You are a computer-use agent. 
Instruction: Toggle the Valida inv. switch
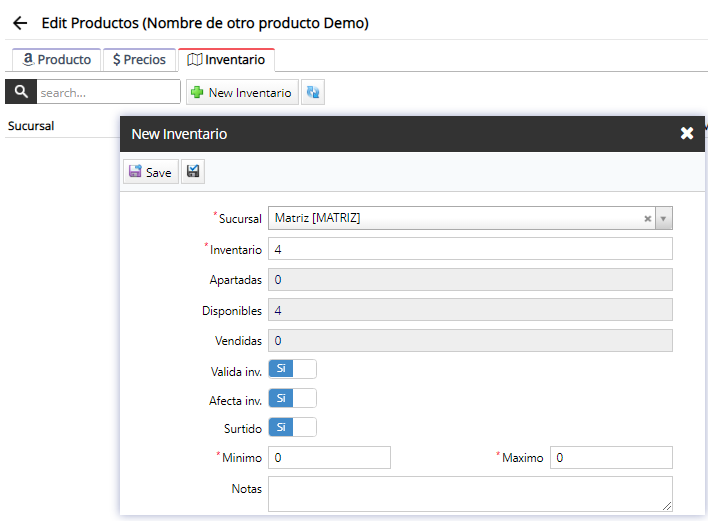point(292,369)
